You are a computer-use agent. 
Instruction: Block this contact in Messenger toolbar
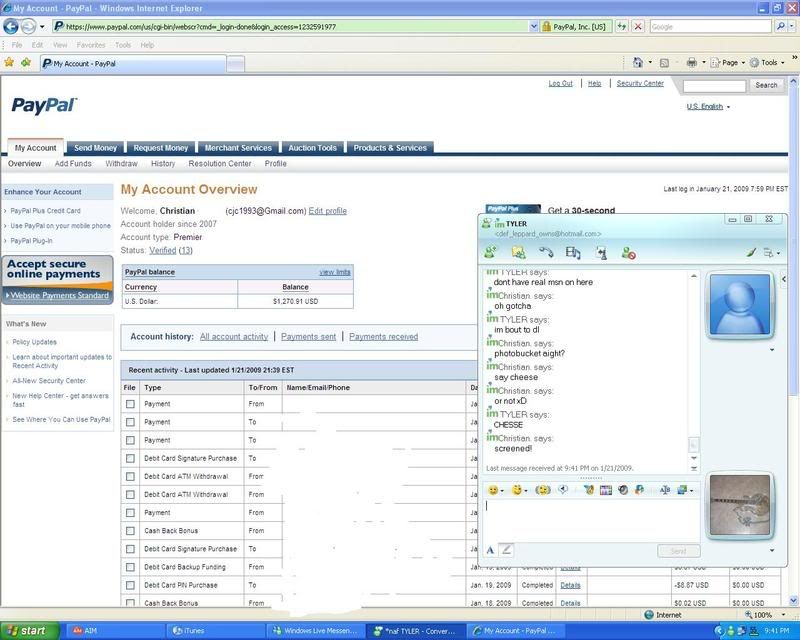pyautogui.click(x=628, y=253)
